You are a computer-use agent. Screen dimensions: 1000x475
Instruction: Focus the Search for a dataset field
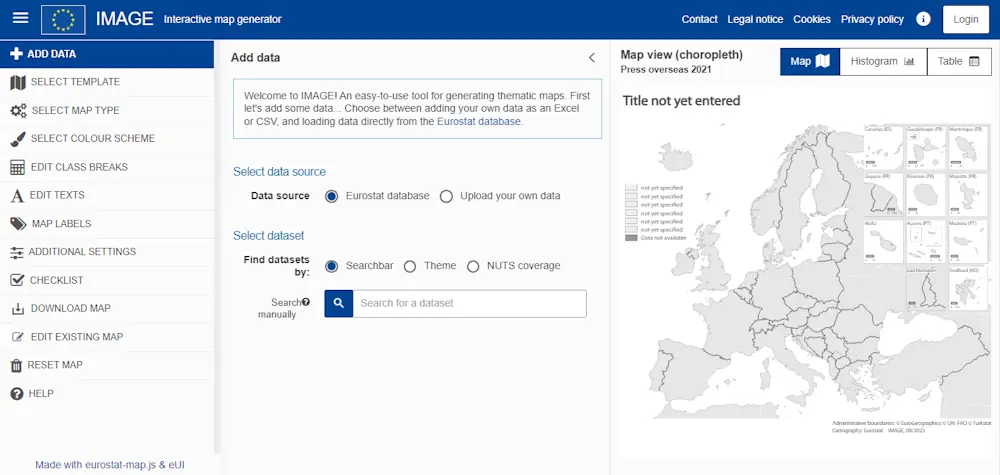coord(469,303)
